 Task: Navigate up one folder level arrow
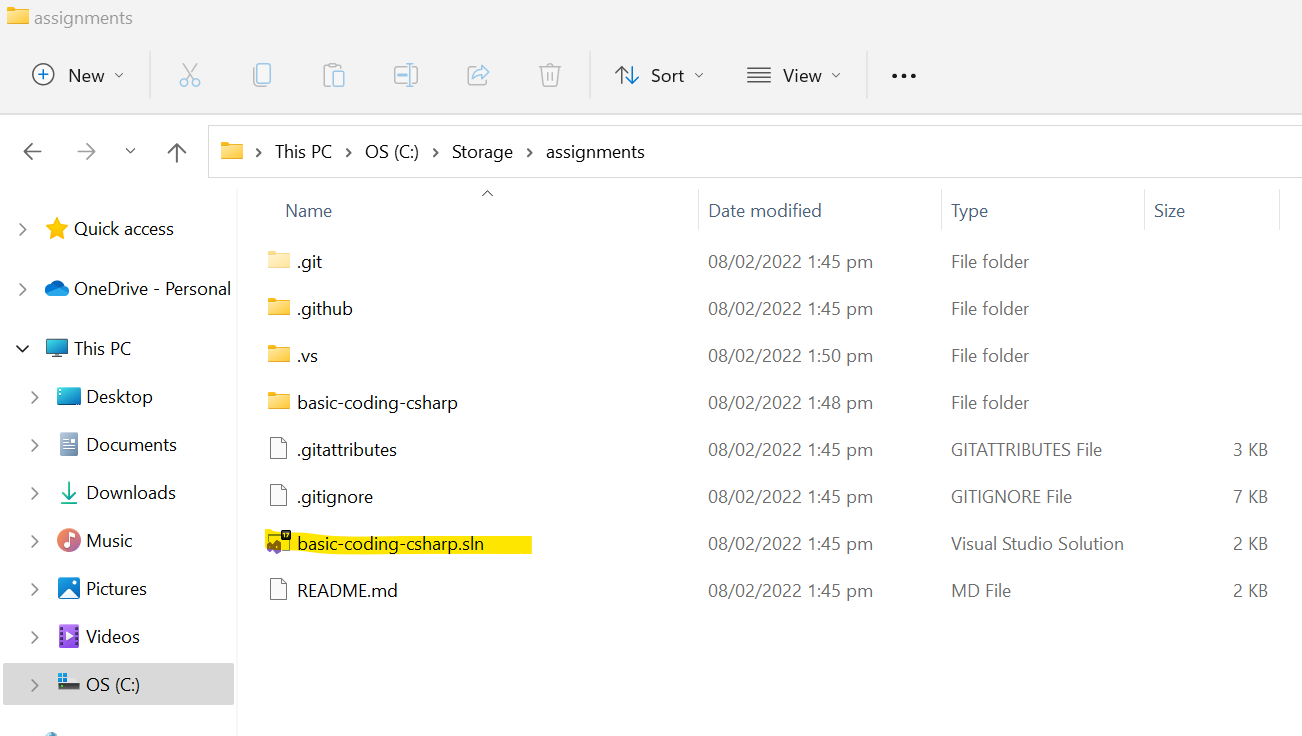(x=177, y=152)
